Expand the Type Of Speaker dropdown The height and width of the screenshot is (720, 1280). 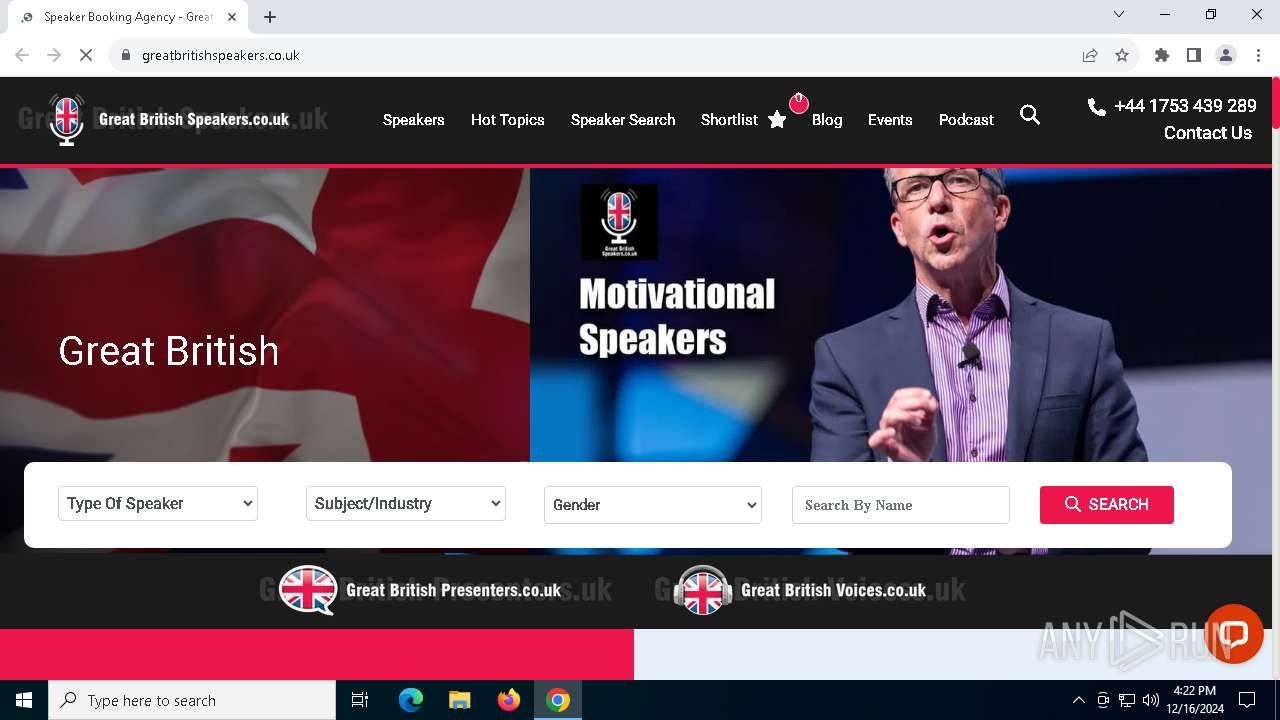[158, 503]
